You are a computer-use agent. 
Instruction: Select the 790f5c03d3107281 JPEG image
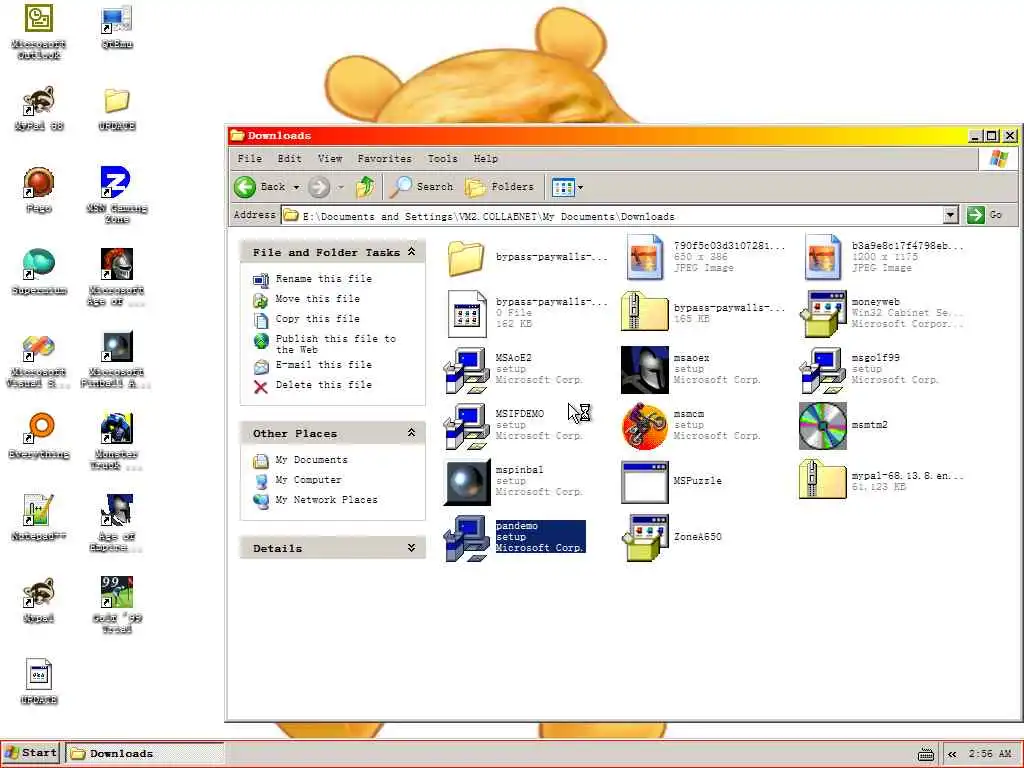[645, 257]
